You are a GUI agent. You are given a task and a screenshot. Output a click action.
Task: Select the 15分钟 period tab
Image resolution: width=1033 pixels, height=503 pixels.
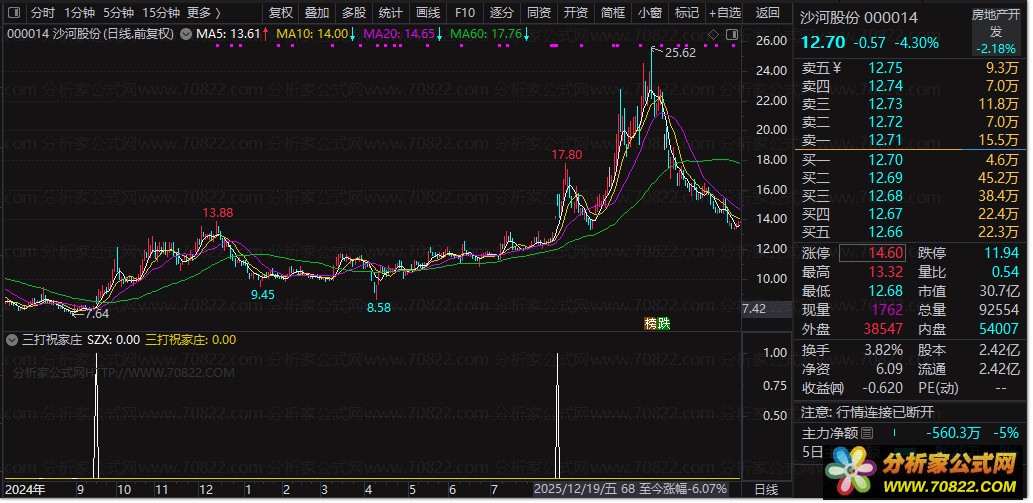point(161,13)
